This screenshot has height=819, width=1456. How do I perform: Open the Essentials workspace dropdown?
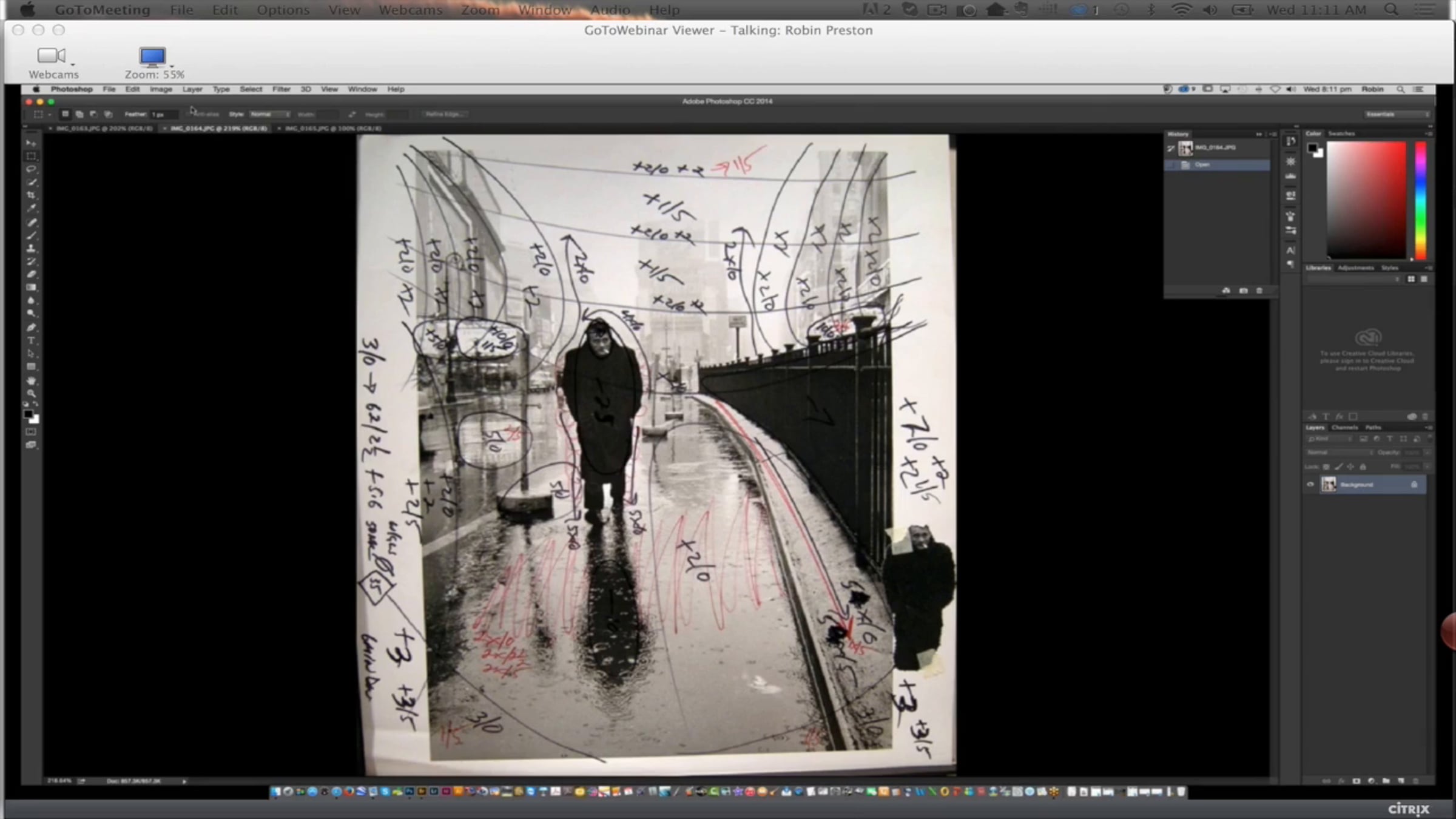click(x=1397, y=114)
